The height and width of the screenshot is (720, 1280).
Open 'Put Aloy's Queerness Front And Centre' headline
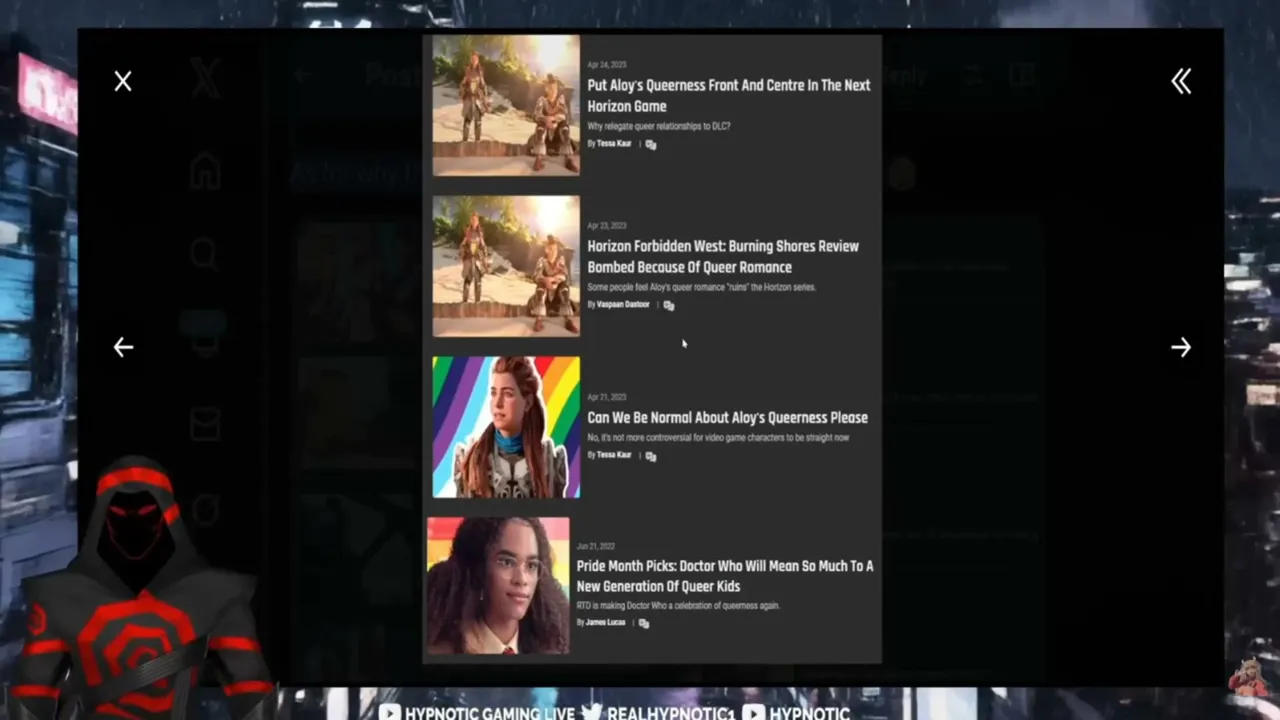pos(729,96)
